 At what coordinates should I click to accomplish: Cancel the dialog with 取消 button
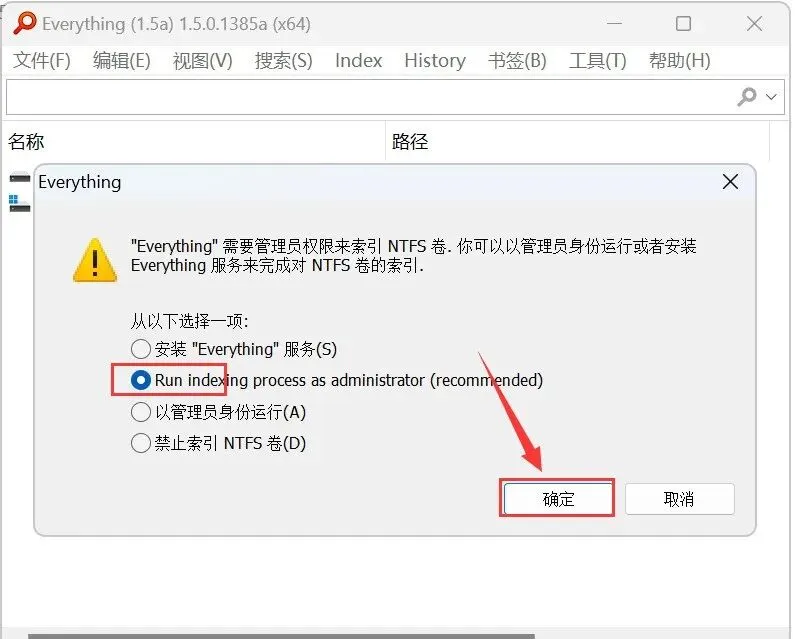679,499
